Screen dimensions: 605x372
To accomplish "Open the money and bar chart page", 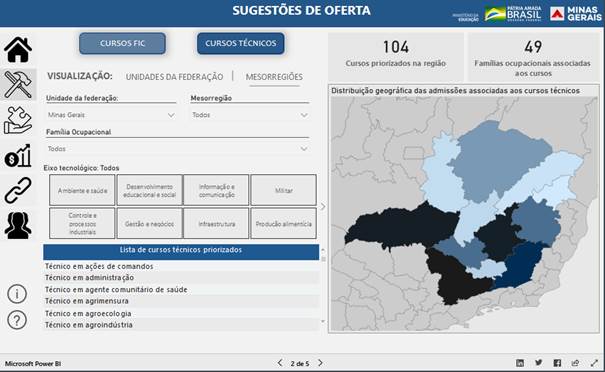I will pyautogui.click(x=18, y=156).
